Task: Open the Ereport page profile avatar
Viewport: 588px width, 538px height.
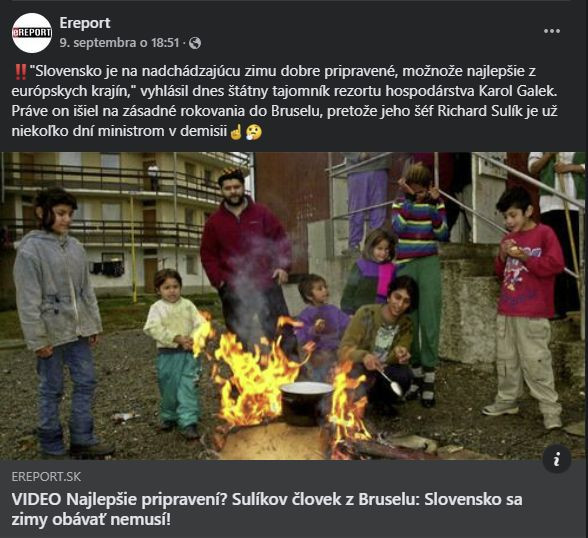Action: [32, 33]
